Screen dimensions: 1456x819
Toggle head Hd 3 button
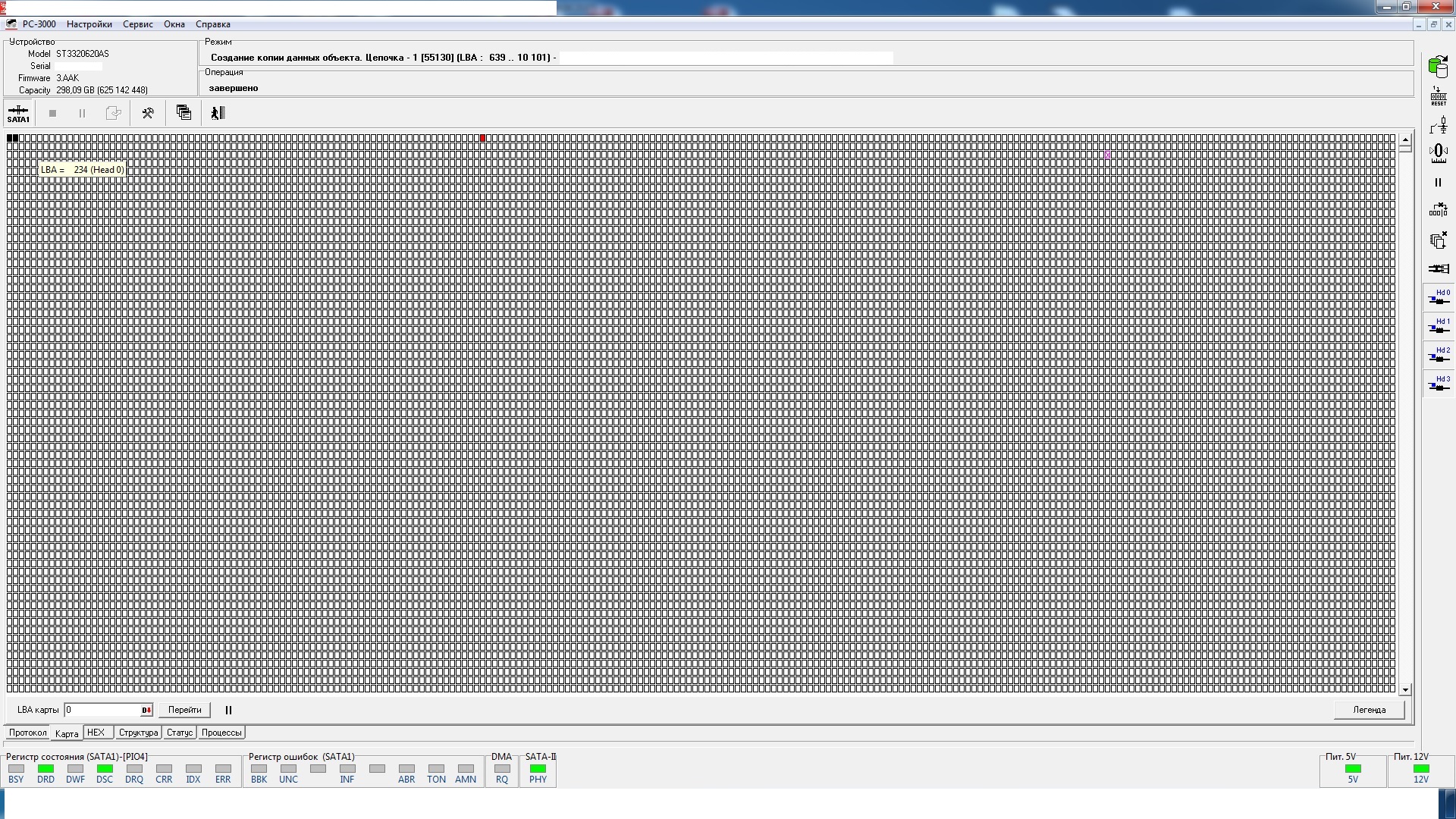click(1439, 384)
